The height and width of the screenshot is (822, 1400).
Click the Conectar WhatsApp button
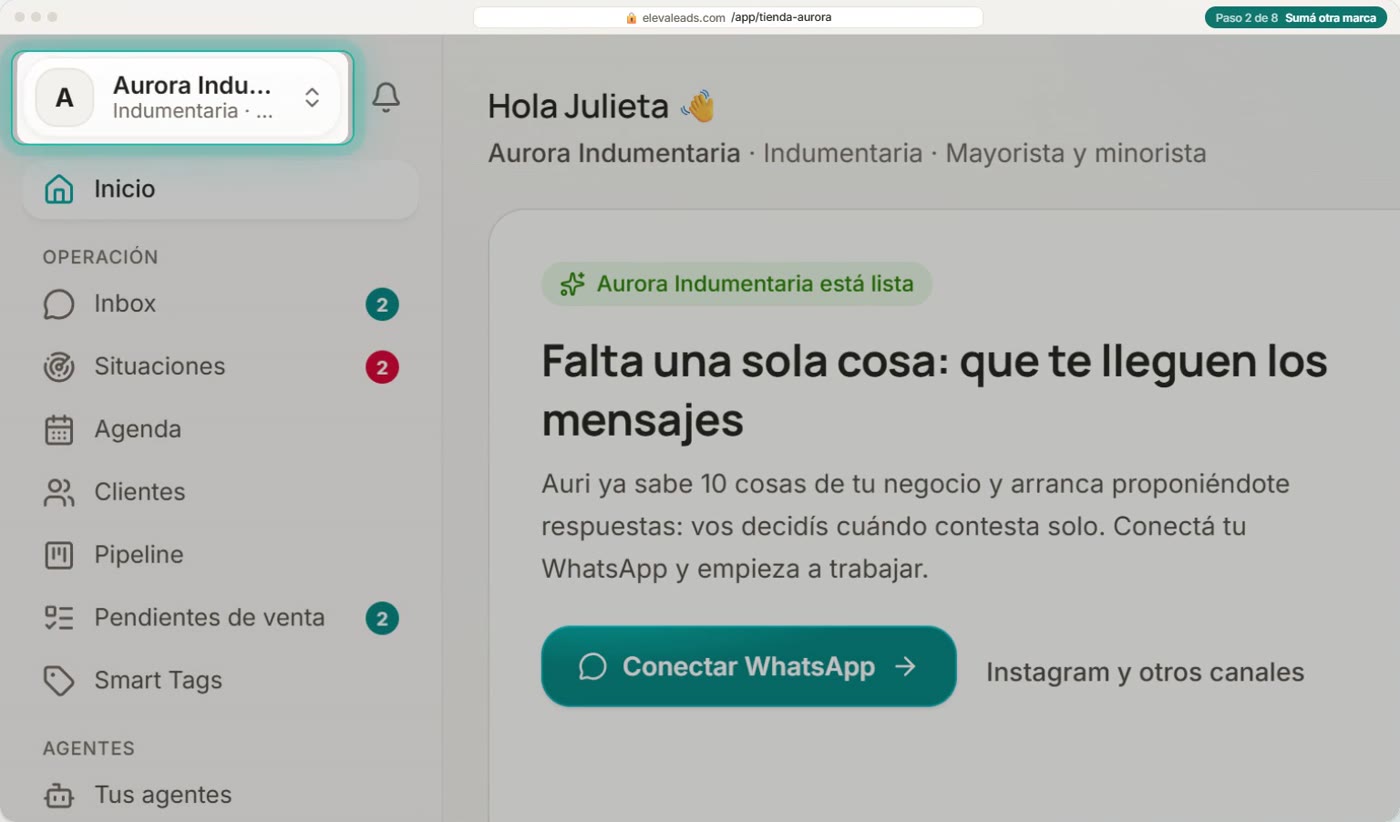click(749, 667)
